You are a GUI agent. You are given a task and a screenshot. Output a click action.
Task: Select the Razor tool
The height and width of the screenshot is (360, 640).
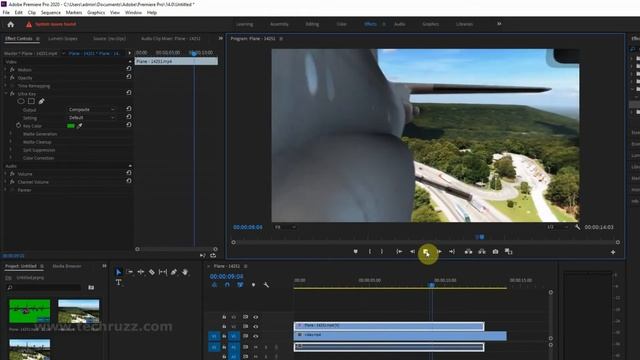coord(152,272)
